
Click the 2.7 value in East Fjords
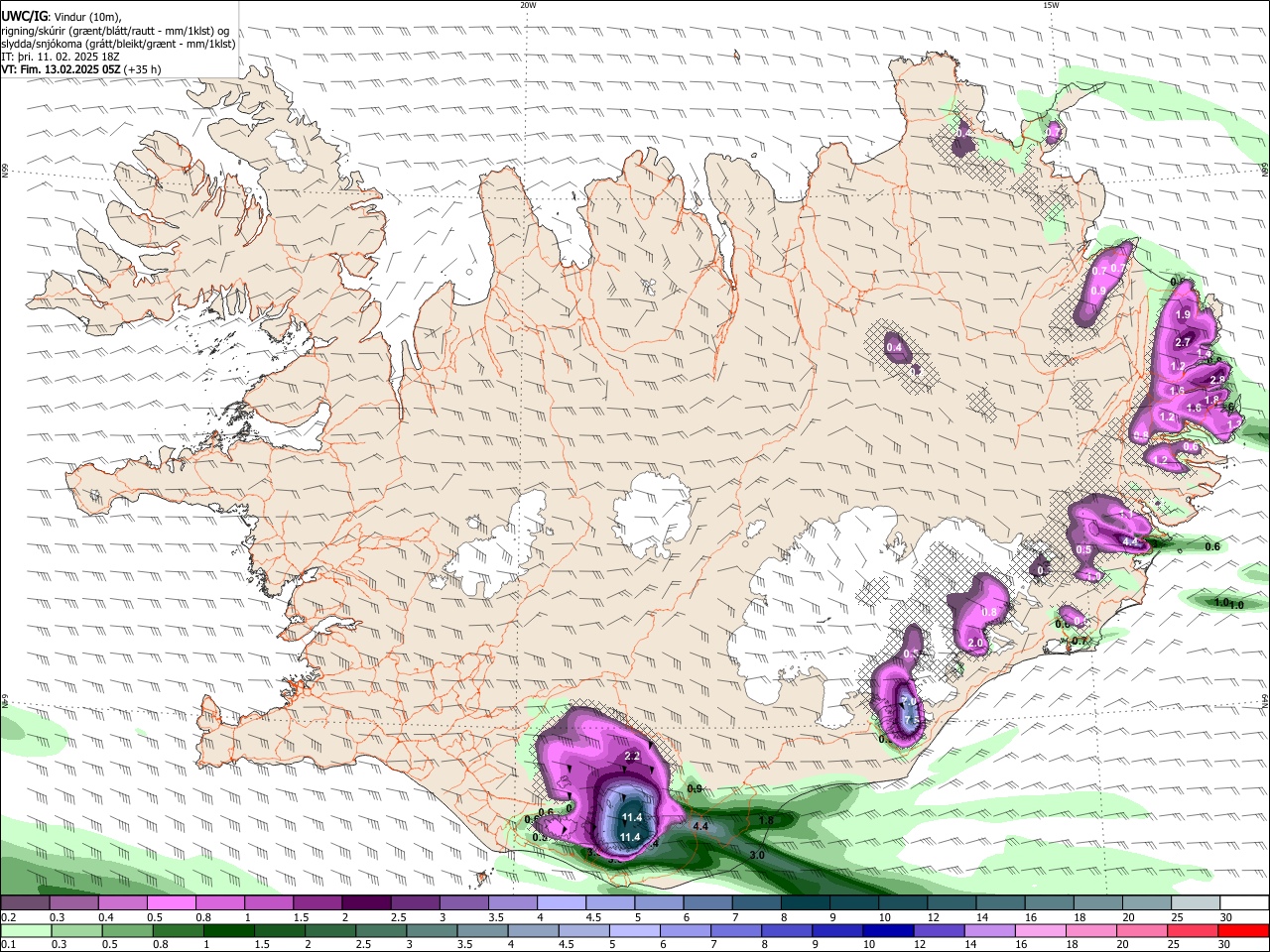[1183, 342]
